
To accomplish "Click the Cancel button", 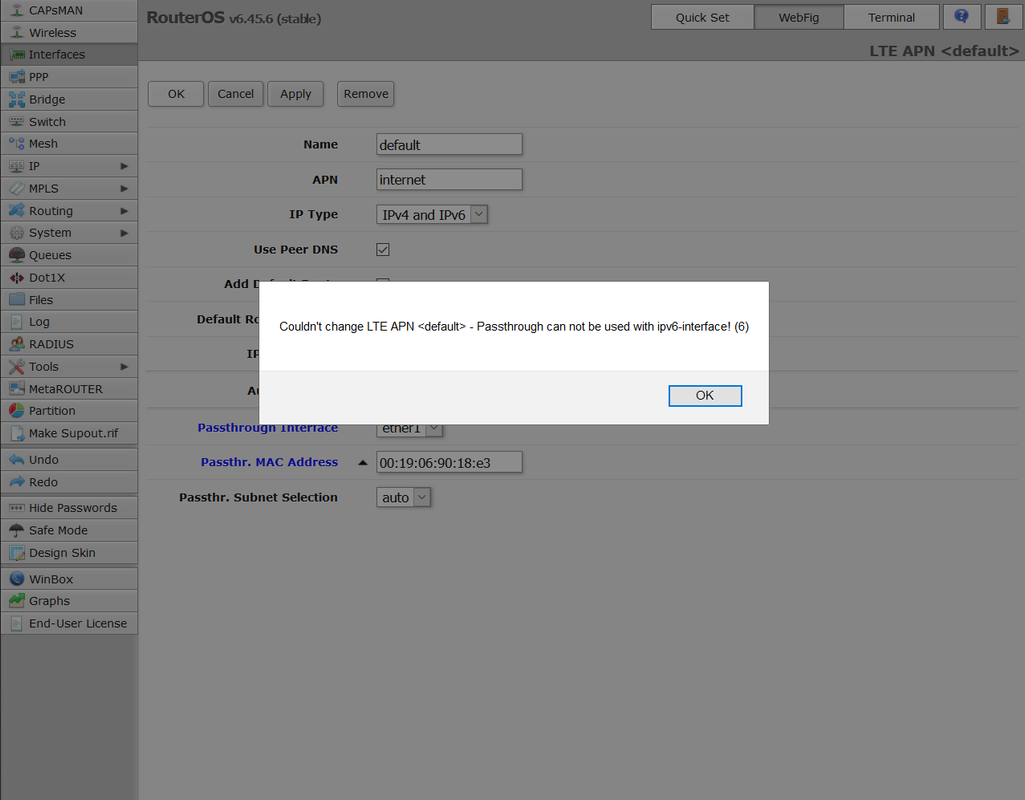I will click(x=235, y=93).
